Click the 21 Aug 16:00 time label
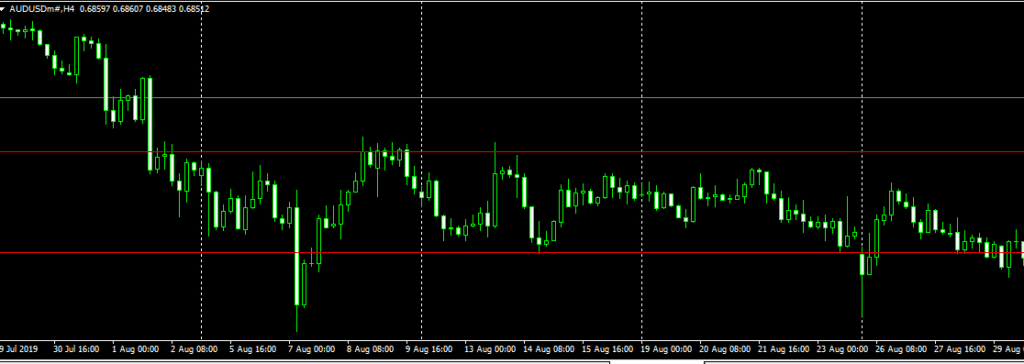 (783, 349)
